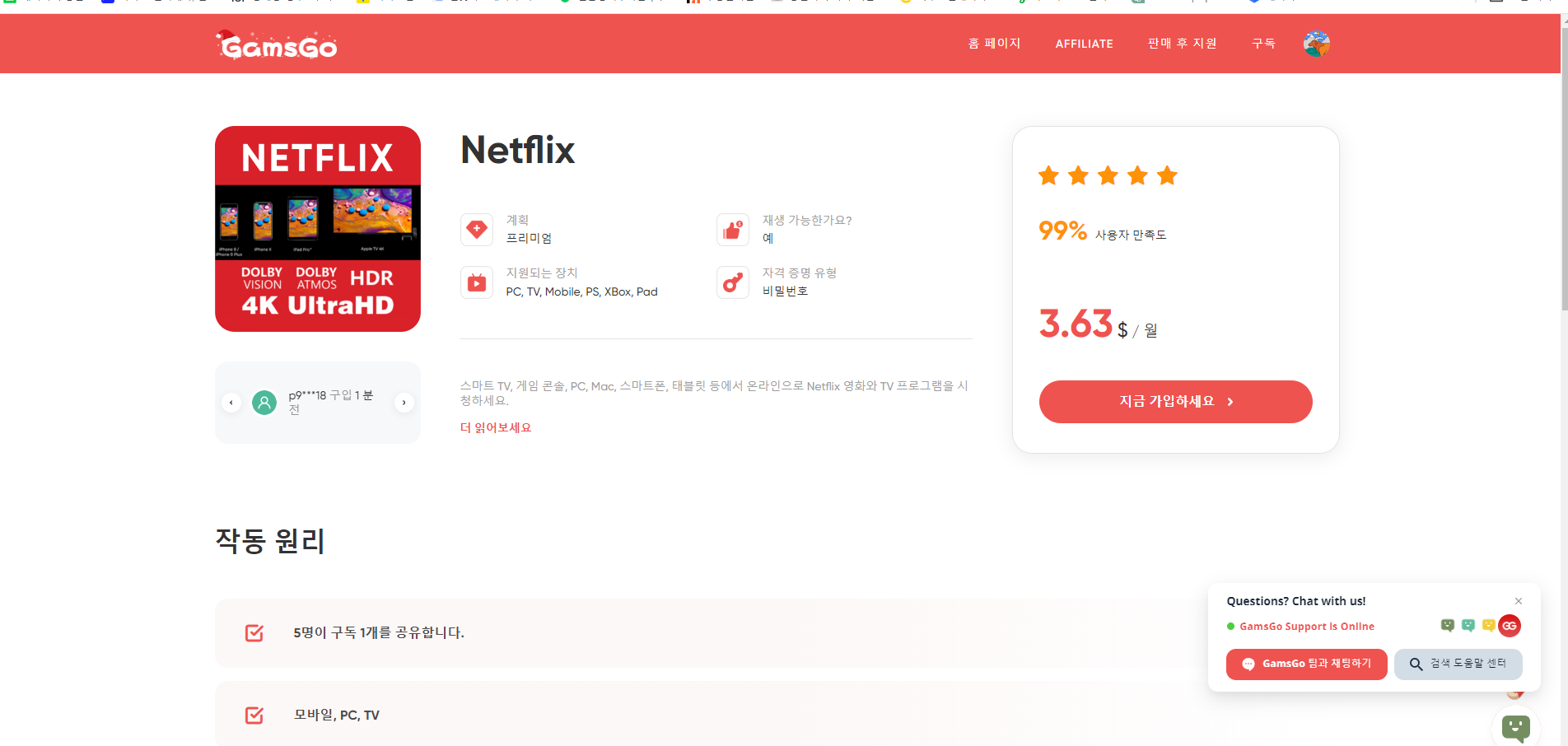Click the GG support agent avatar

coord(1510,626)
